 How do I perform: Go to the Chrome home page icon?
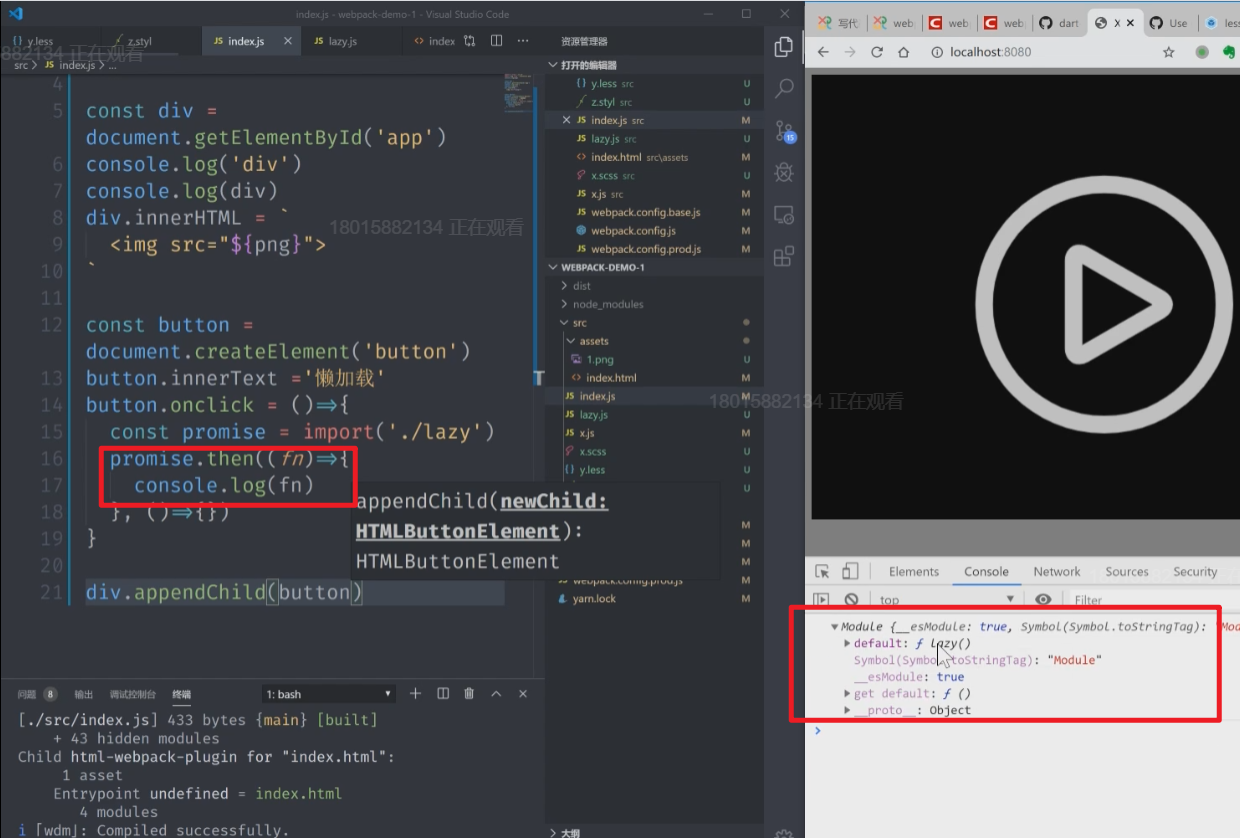click(903, 52)
